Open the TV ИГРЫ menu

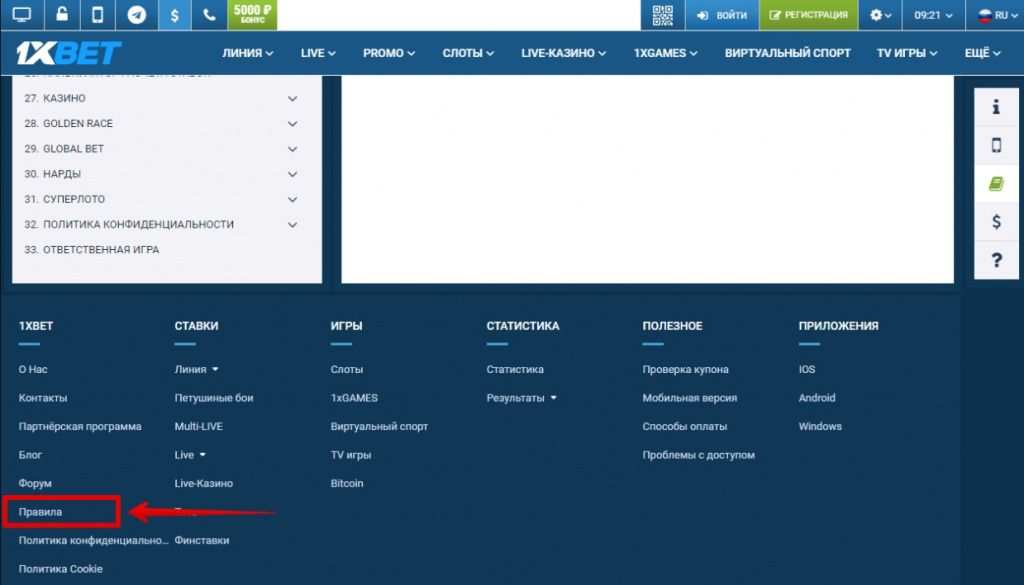[x=906, y=53]
